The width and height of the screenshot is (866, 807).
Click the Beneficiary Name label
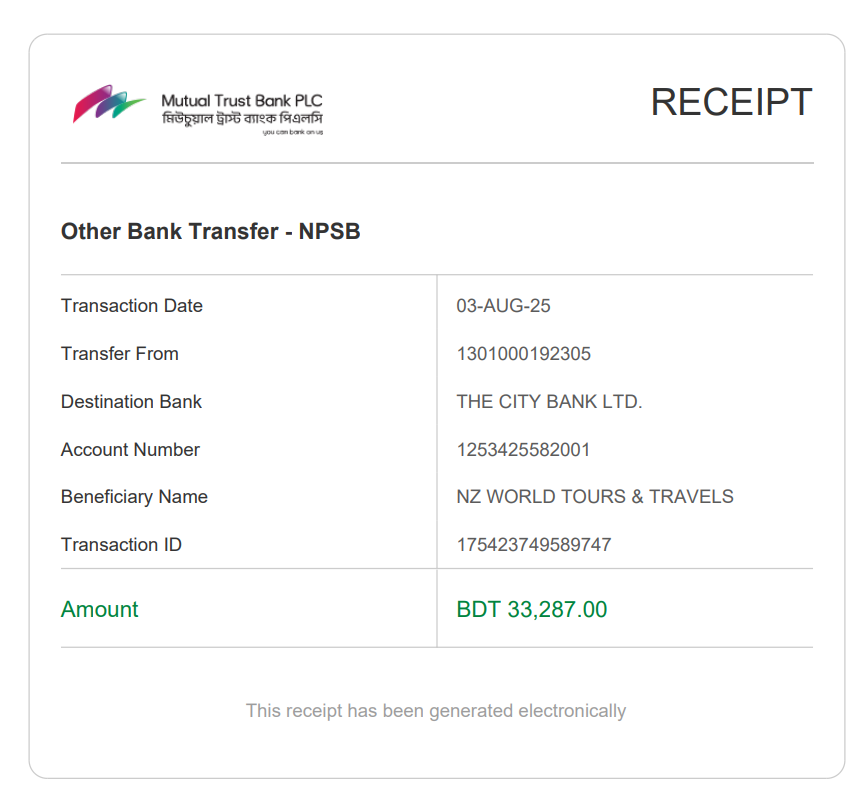(x=134, y=497)
